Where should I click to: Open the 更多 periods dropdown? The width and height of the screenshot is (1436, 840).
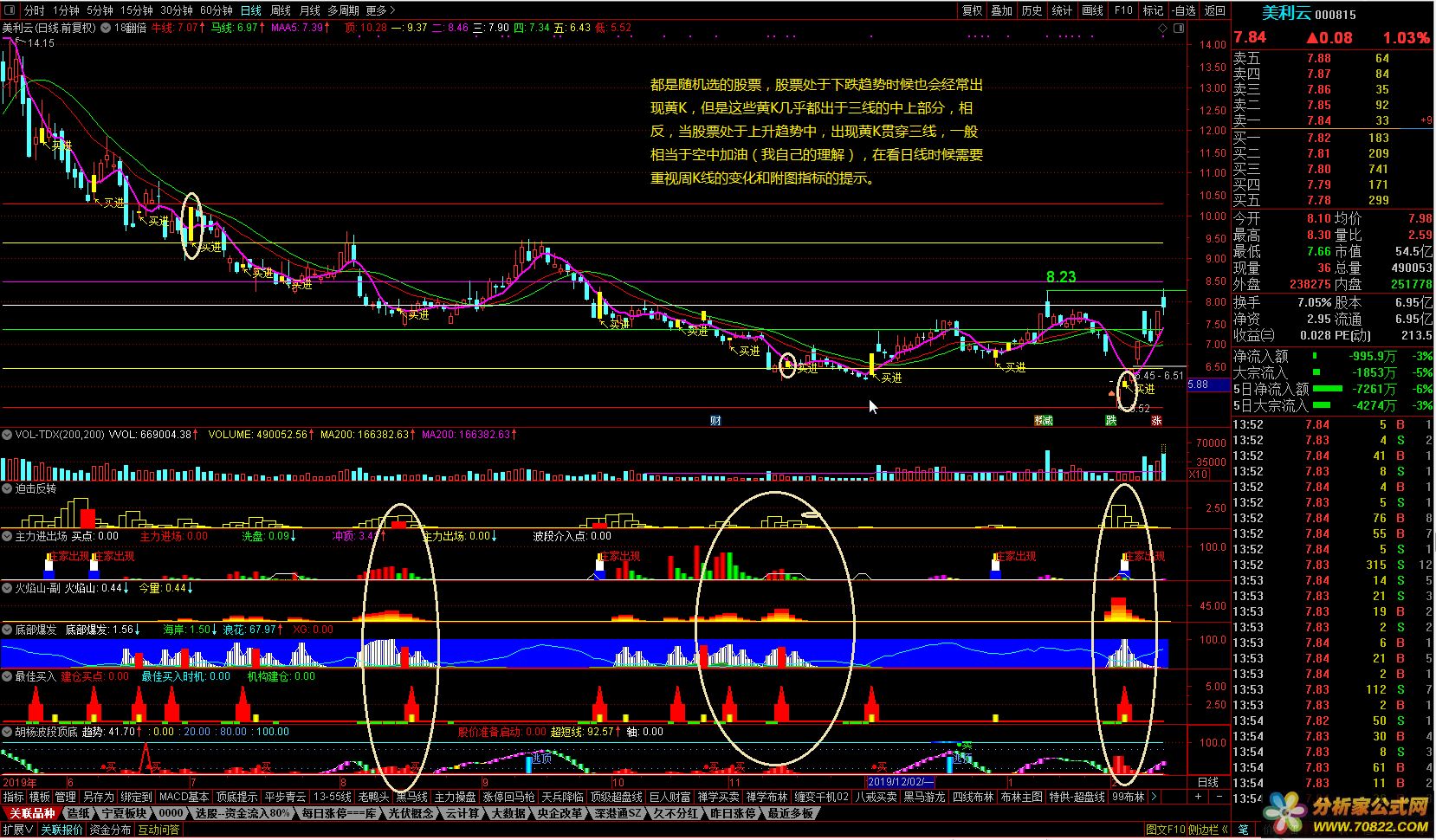click(380, 10)
